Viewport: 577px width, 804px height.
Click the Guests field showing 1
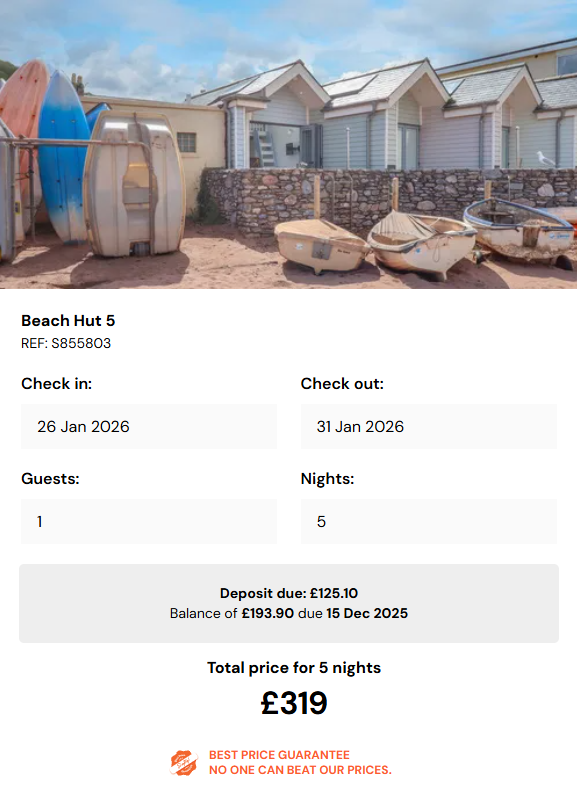click(x=149, y=521)
